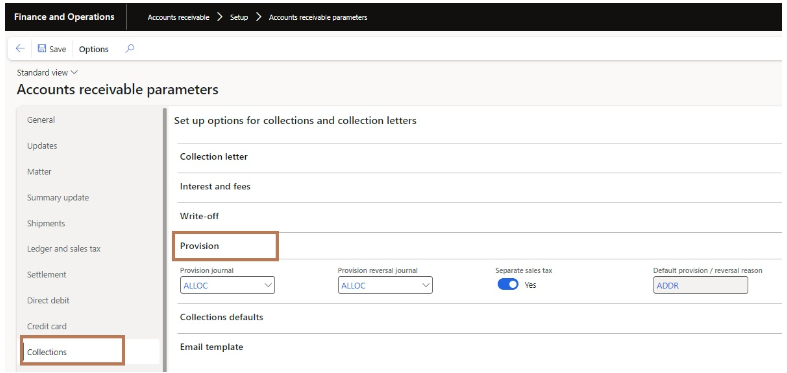The image size is (787, 373).
Task: Open Provision reversal journal dropdown arrow
Action: click(426, 285)
